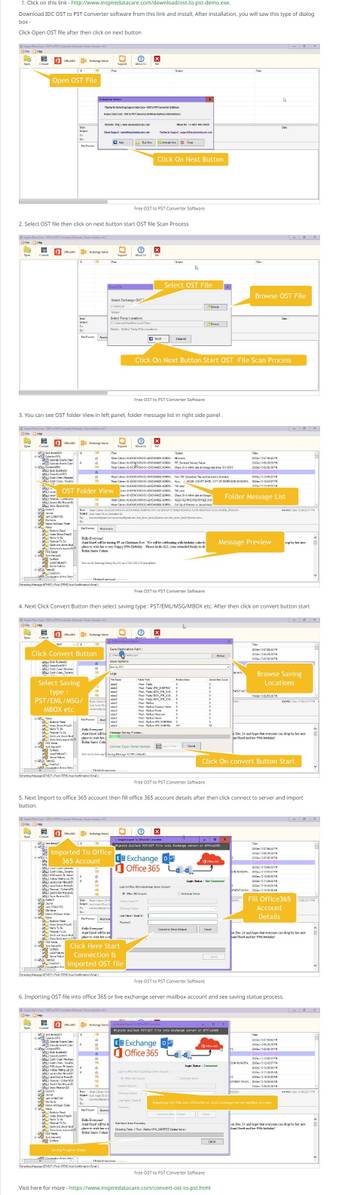Open the ost-to-pst-demo.exe download link
360x1195 pixels.
click(x=149, y=3)
